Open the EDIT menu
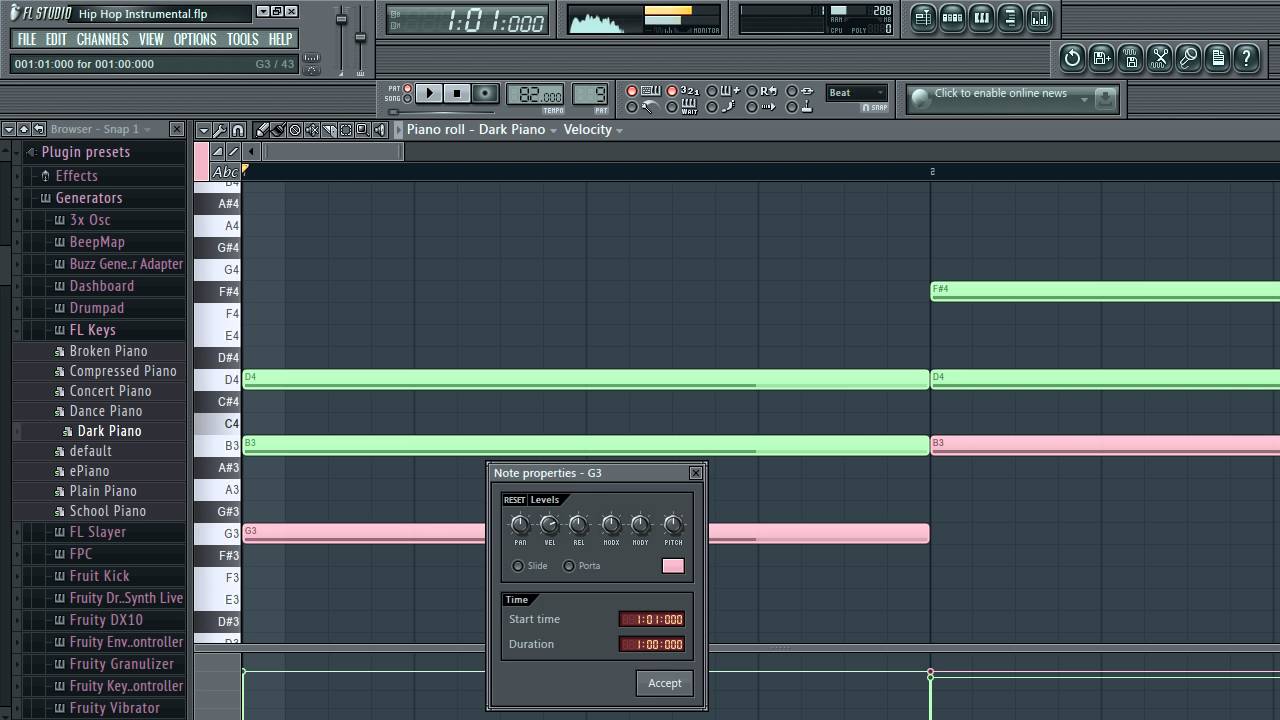Viewport: 1280px width, 720px height. (56, 39)
